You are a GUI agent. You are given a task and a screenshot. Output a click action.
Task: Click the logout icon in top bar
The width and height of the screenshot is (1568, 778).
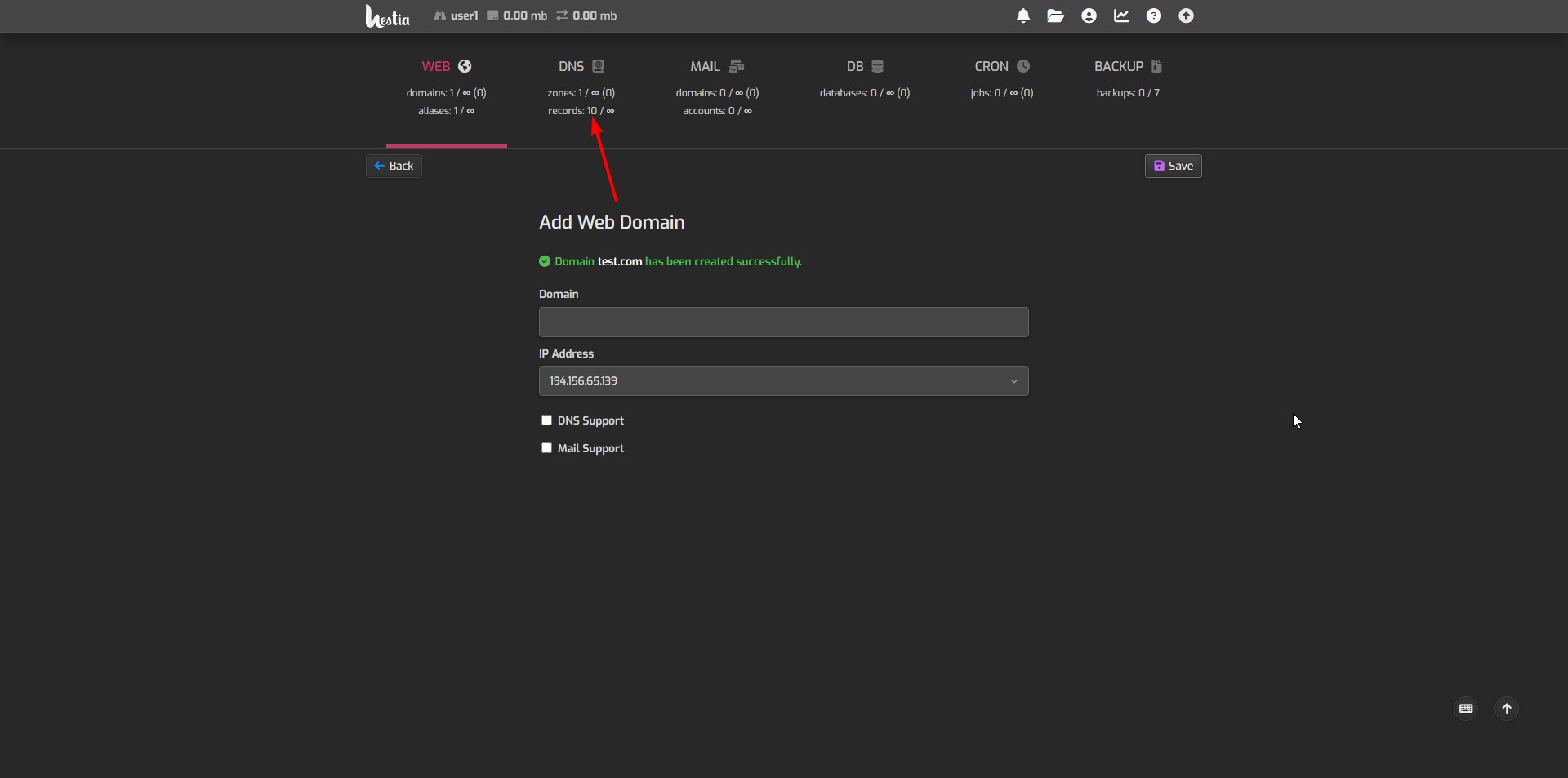click(x=1186, y=16)
